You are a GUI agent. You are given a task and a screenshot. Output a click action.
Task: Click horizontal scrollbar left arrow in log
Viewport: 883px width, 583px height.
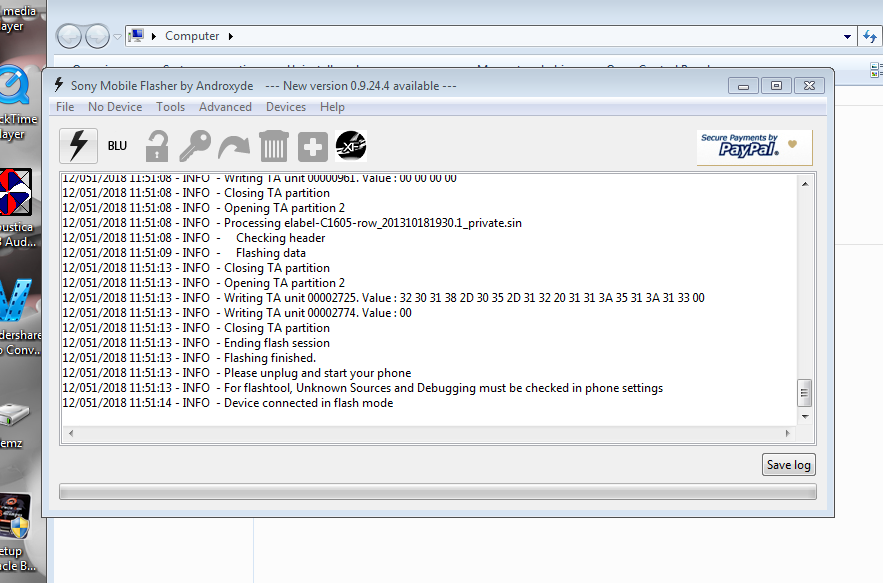pyautogui.click(x=71, y=433)
